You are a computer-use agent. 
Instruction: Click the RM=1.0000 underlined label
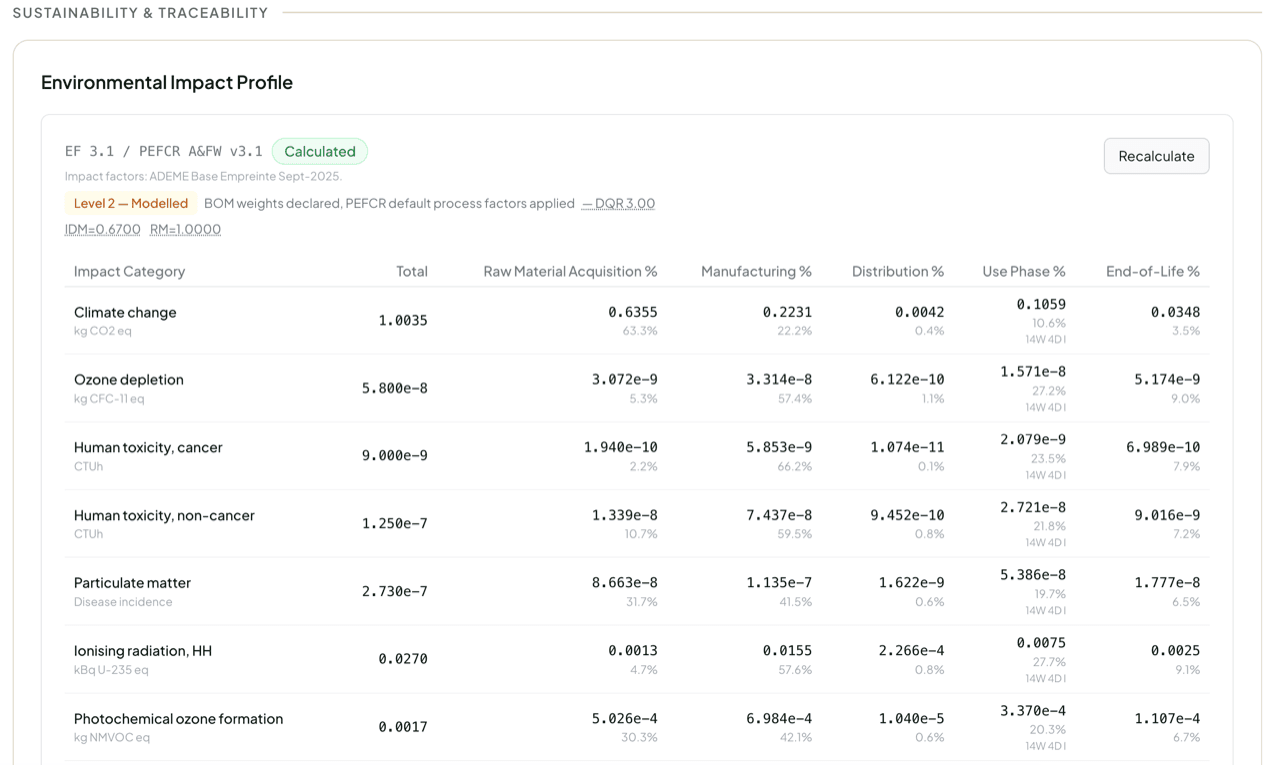(x=185, y=229)
